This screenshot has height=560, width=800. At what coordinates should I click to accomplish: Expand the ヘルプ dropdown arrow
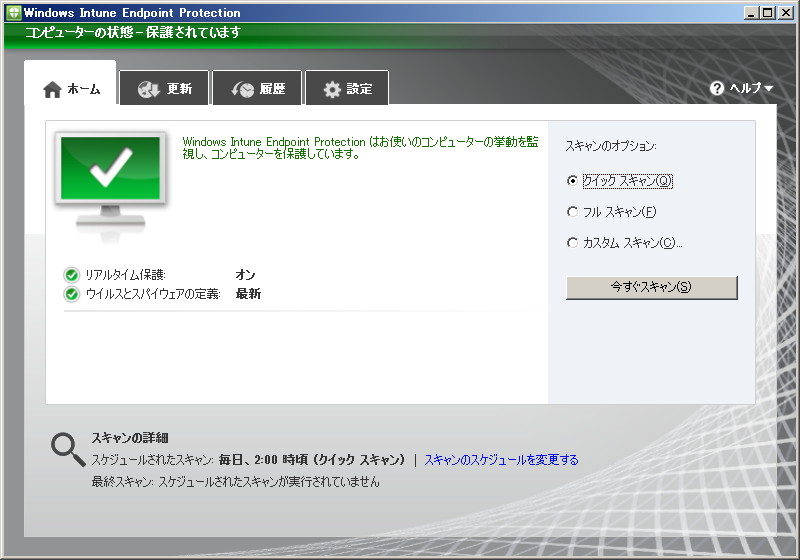point(768,89)
